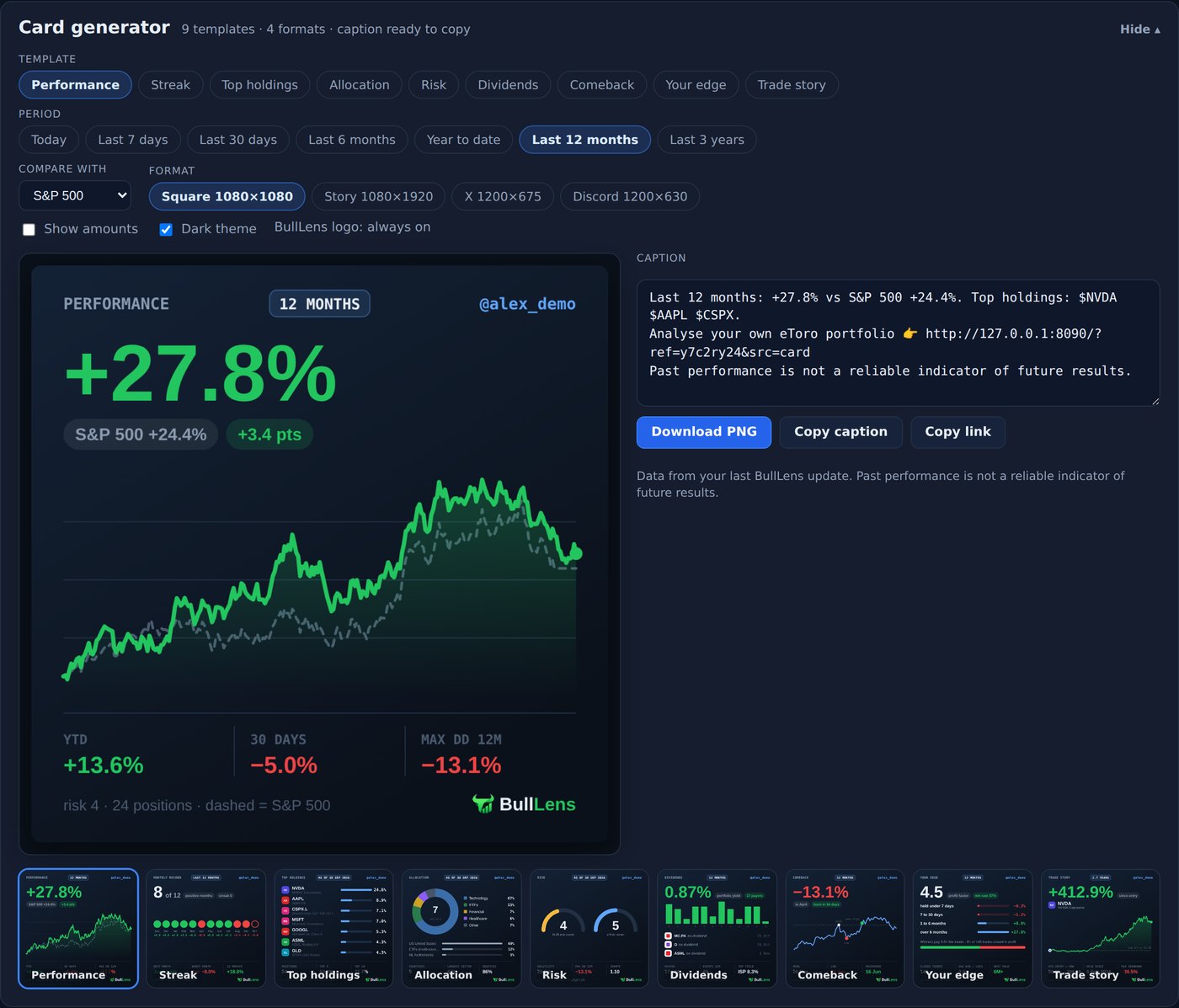
Task: Enable the Show amounts checkbox
Action: pos(29,229)
